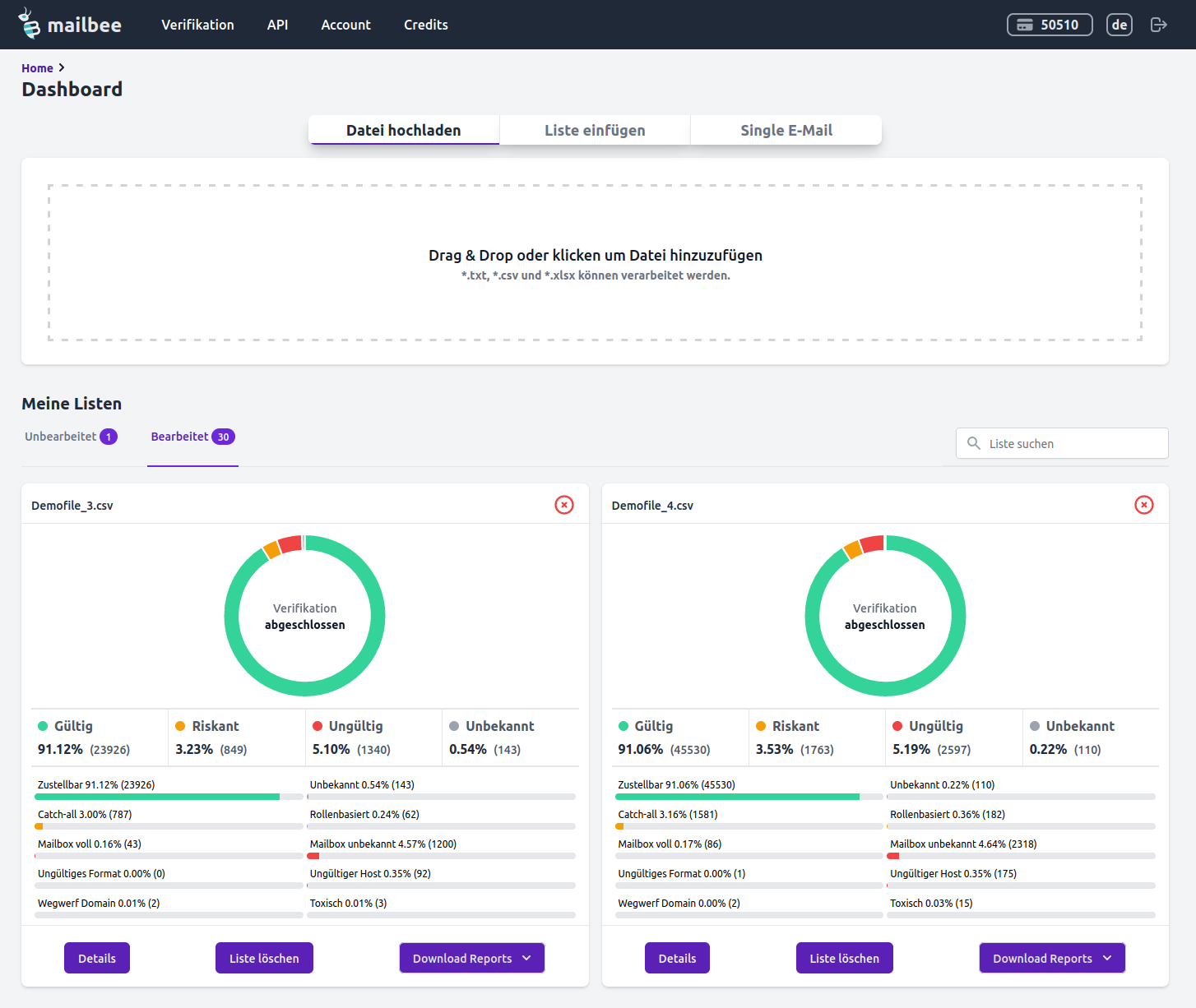1196x1008 pixels.
Task: Click the Demofile_4.csv file name
Action: pos(652,506)
